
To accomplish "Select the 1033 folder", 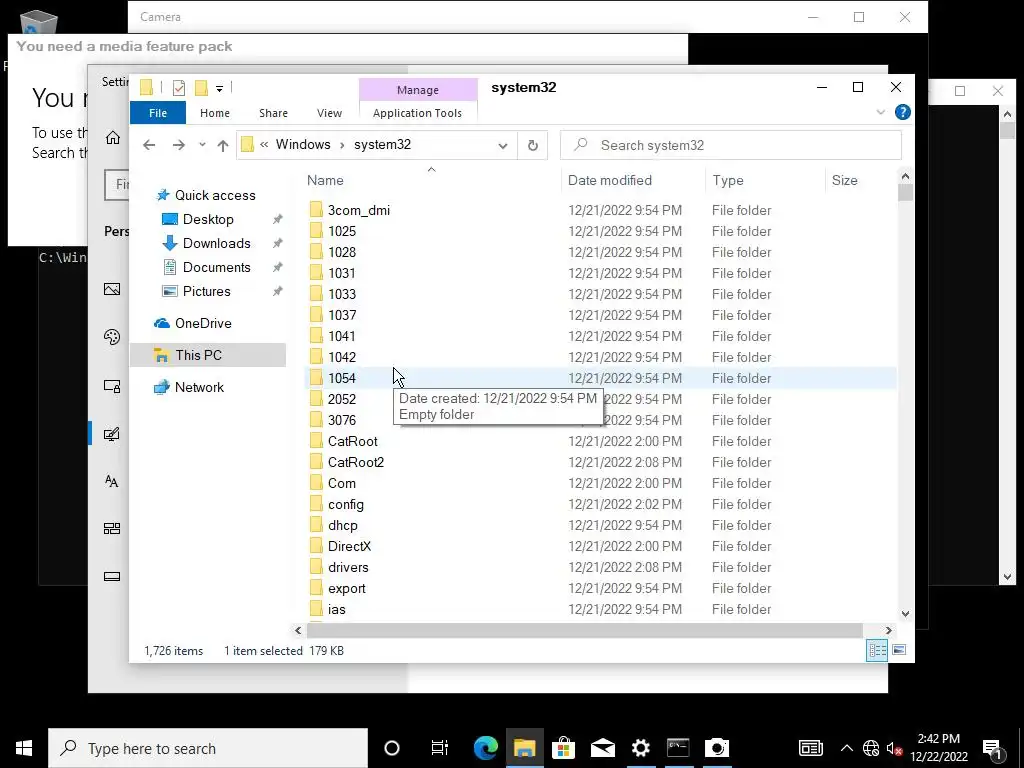I will click(342, 294).
